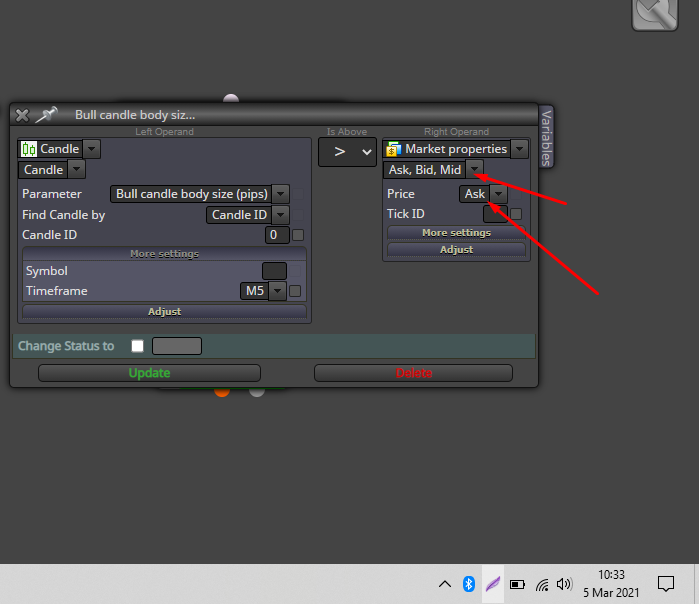Expand the Market properties dropdown arrow
The width and height of the screenshot is (699, 604).
[520, 149]
